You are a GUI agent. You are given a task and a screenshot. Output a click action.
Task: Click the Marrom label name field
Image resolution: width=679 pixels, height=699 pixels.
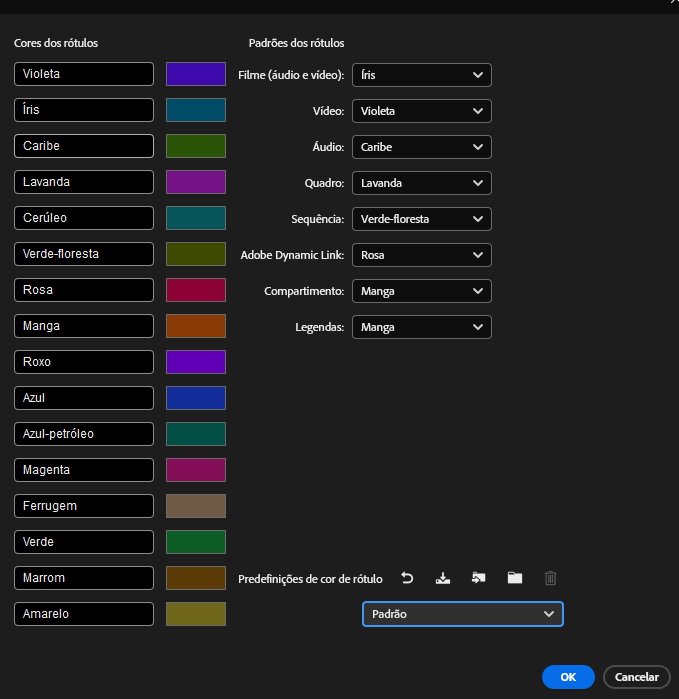coord(84,578)
